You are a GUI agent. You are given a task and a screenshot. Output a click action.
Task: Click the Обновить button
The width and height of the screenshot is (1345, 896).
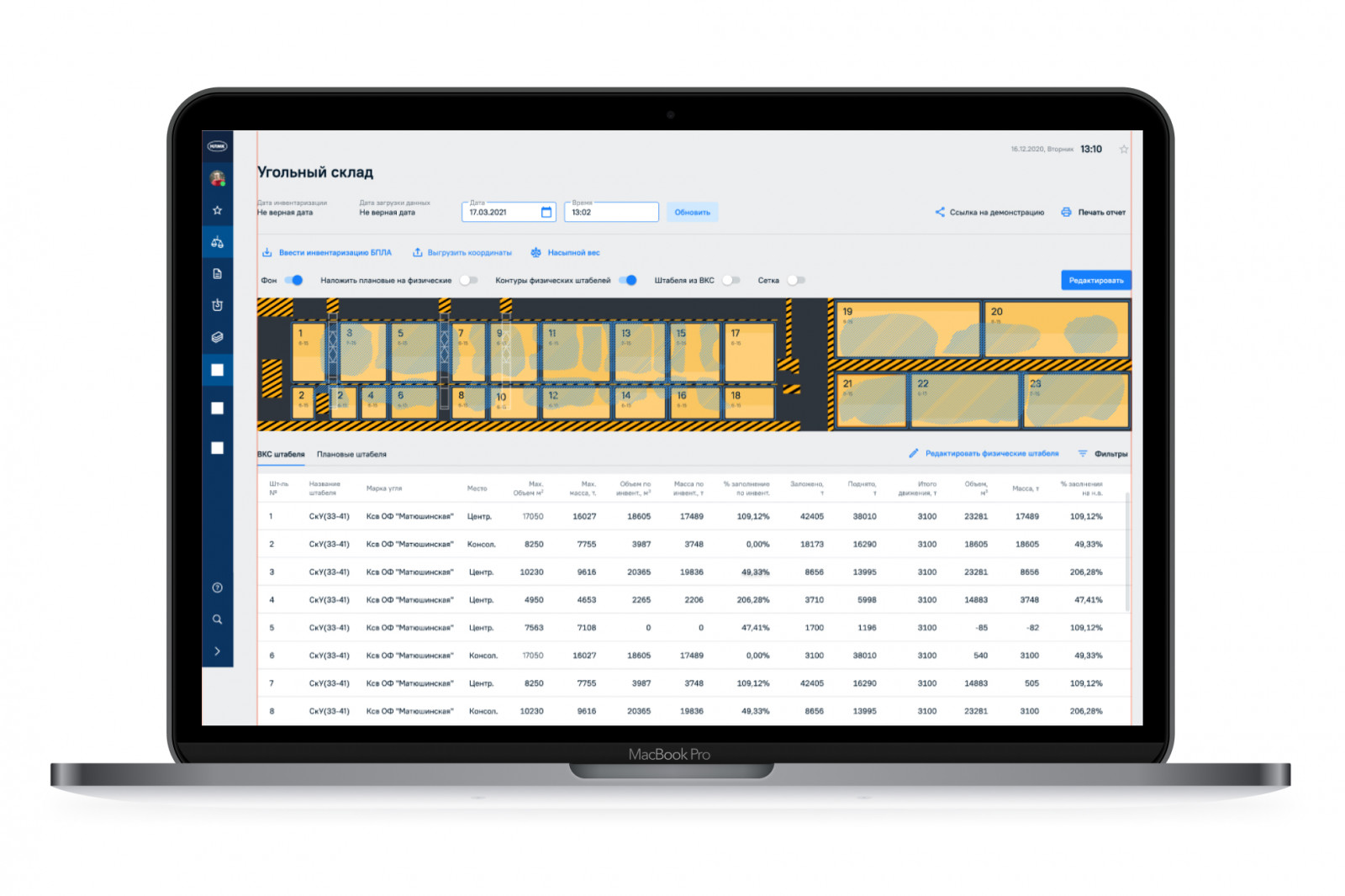pyautogui.click(x=693, y=212)
